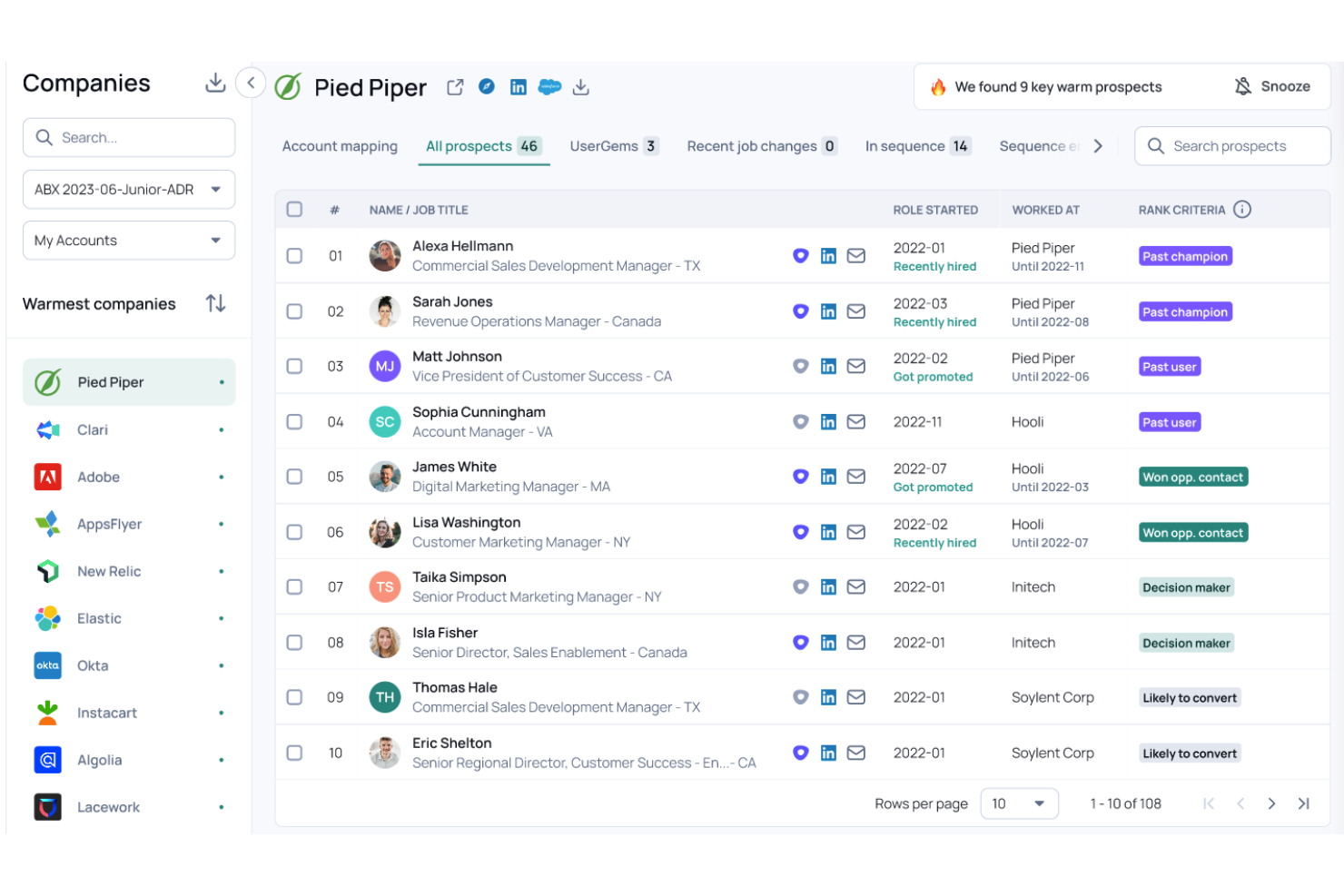Screen dimensions: 1344x896
Task: Select the Okta company icon in the sidebar
Action: [47, 665]
